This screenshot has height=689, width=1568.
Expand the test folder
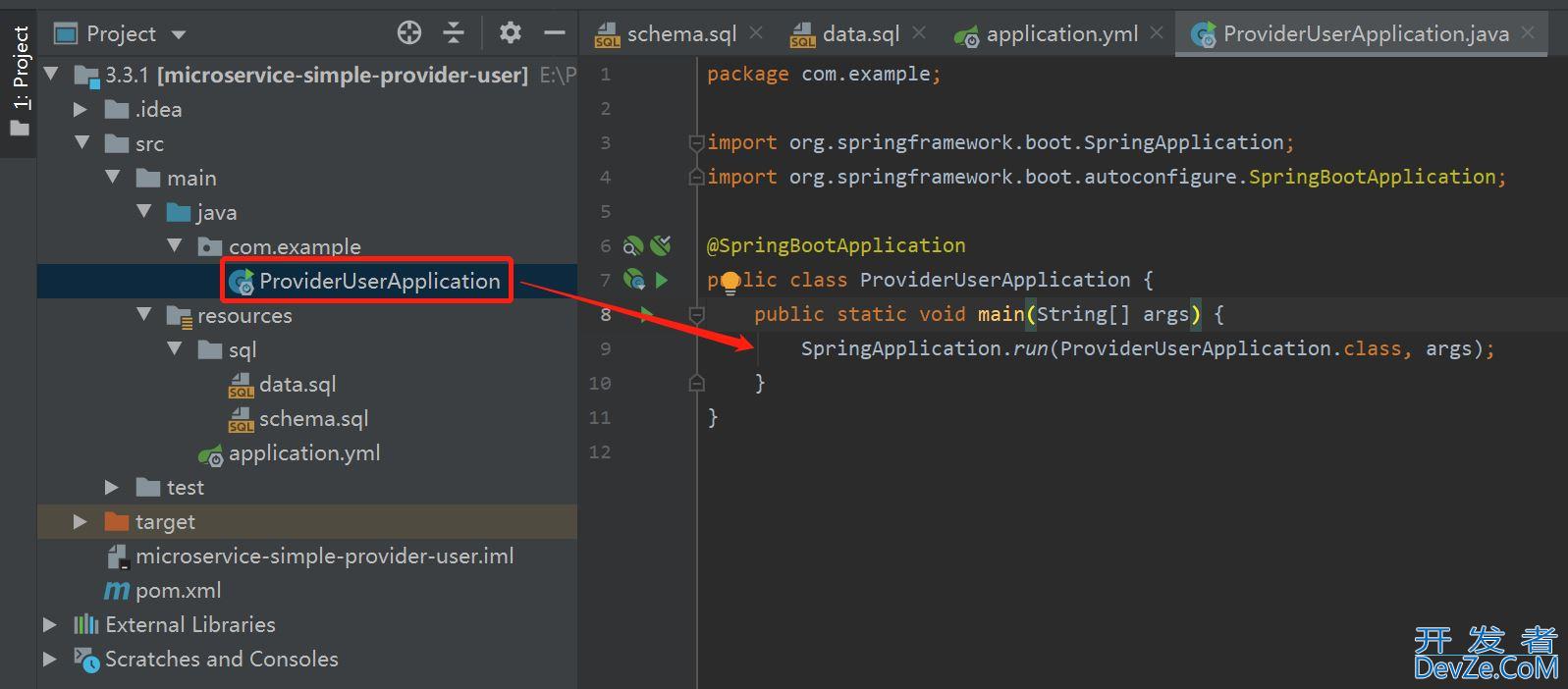113,487
